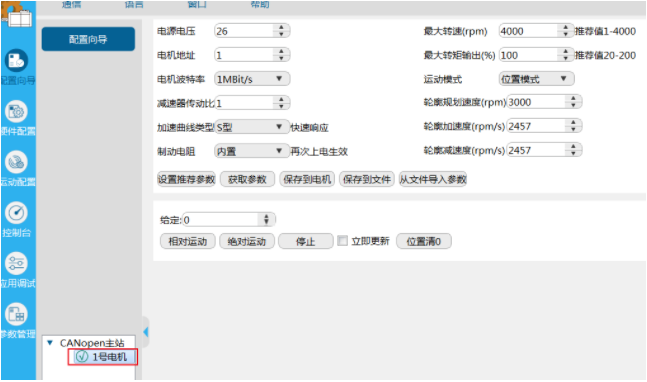Viewport: 647px width, 382px height.
Task: Open the 配置向导 sidebar icon
Action: pos(16,61)
